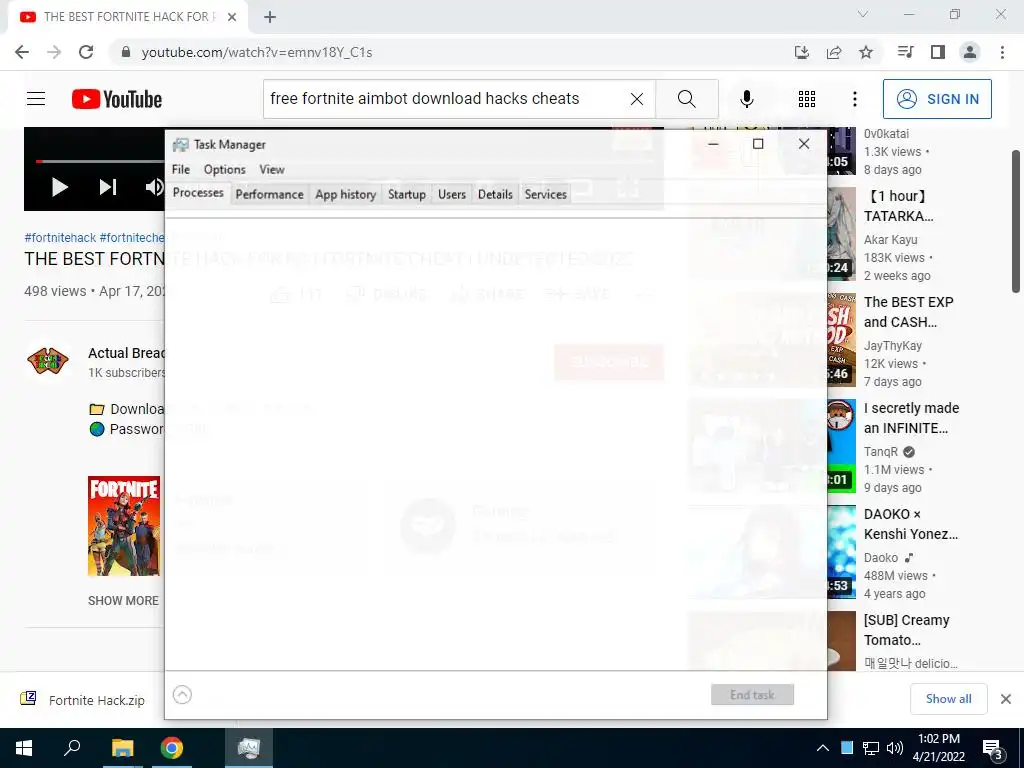Click the install/download icon in address bar
The height and width of the screenshot is (768, 1024).
(802, 52)
